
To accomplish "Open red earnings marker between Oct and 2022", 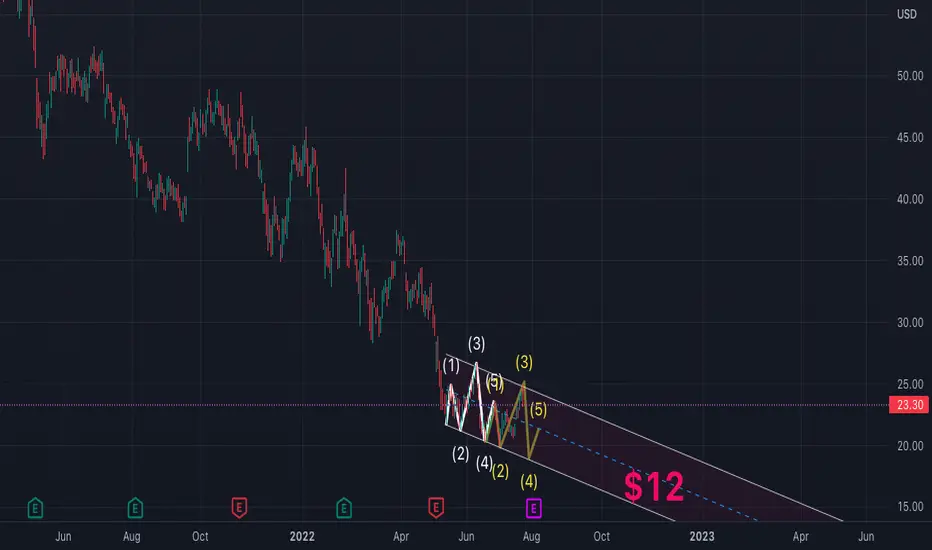I will tap(239, 508).
